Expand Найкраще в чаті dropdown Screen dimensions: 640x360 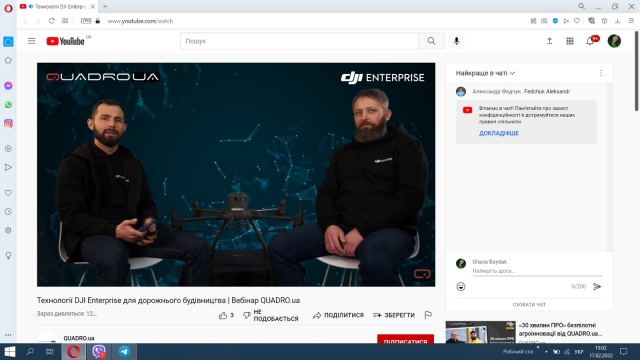485,73
